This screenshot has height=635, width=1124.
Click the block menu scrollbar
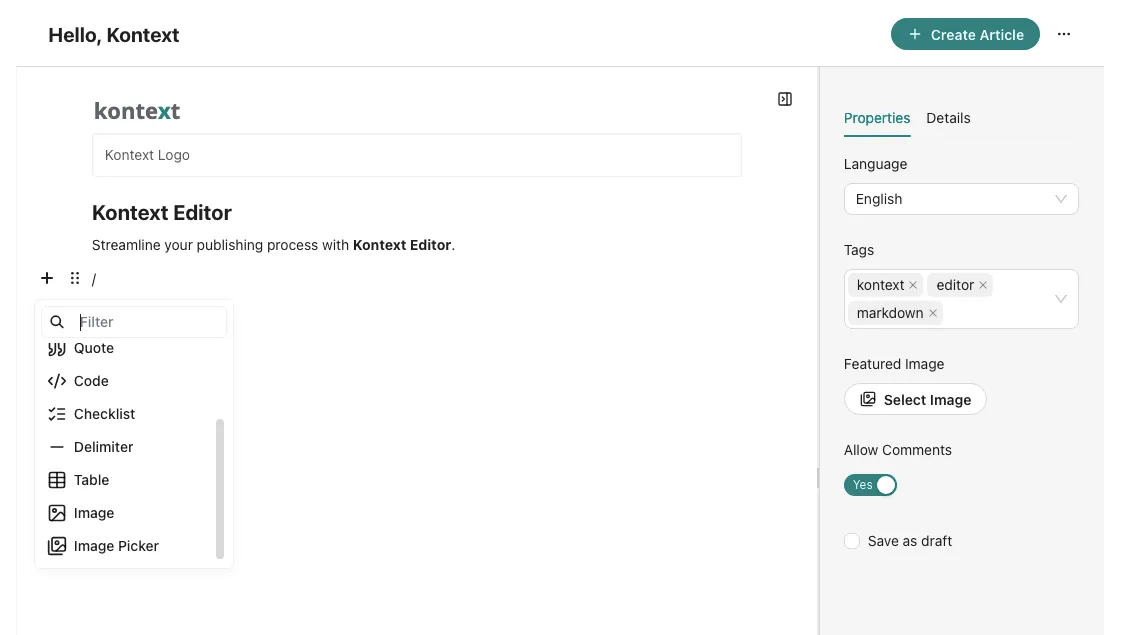pyautogui.click(x=220, y=488)
